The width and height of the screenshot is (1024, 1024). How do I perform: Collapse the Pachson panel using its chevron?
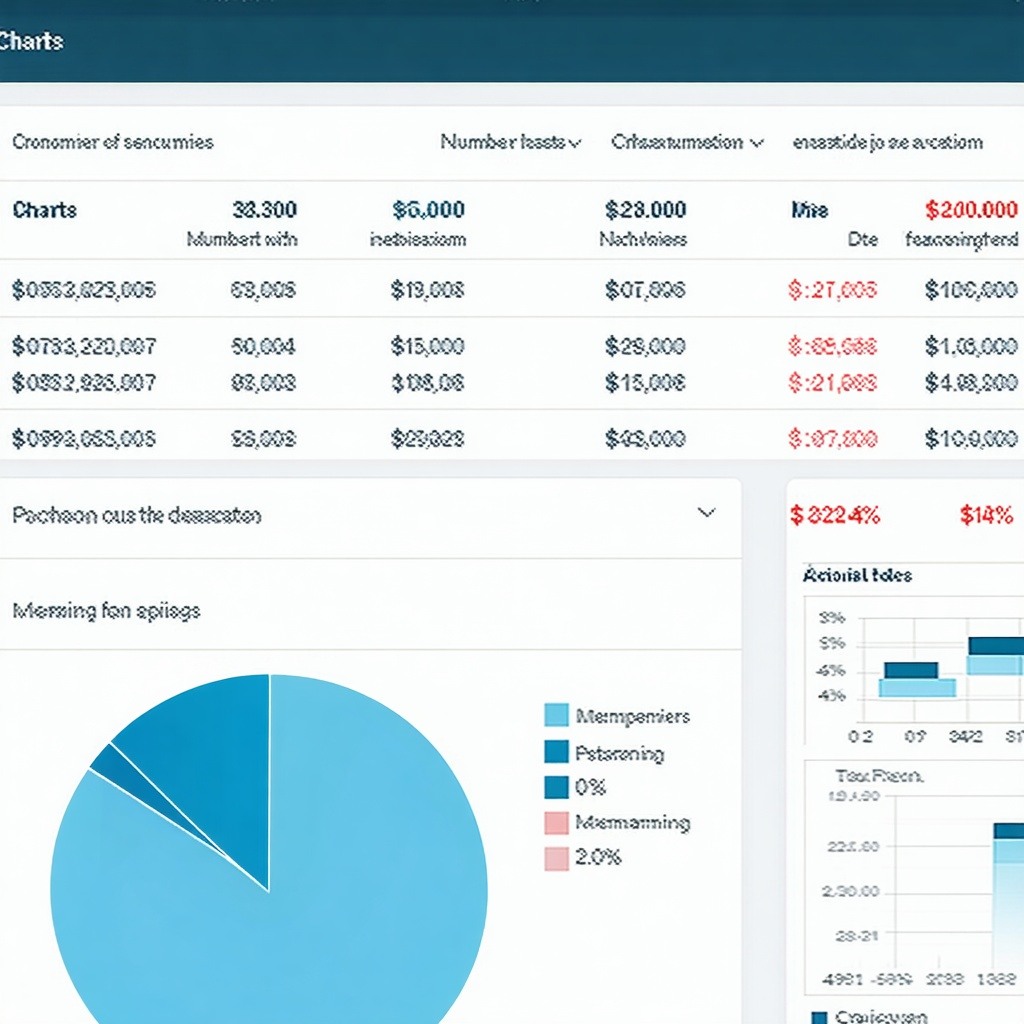(708, 512)
